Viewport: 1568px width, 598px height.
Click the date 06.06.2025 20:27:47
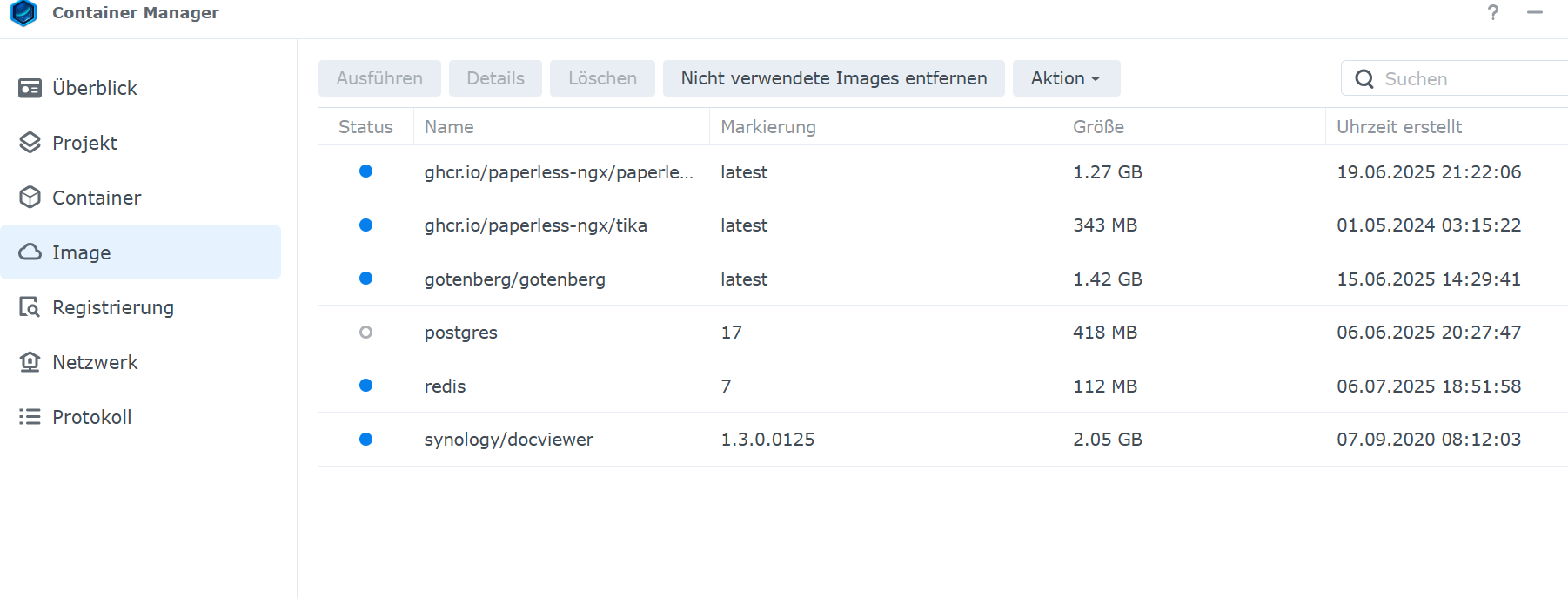click(1430, 333)
